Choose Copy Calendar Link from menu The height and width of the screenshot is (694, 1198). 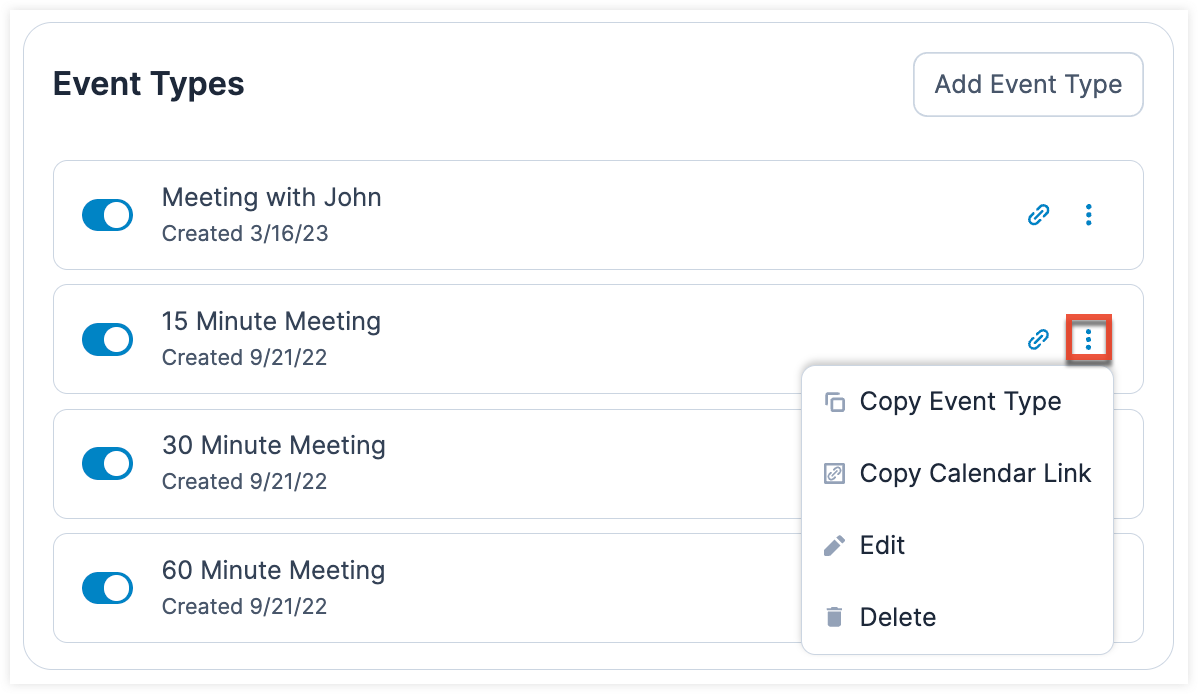(975, 474)
